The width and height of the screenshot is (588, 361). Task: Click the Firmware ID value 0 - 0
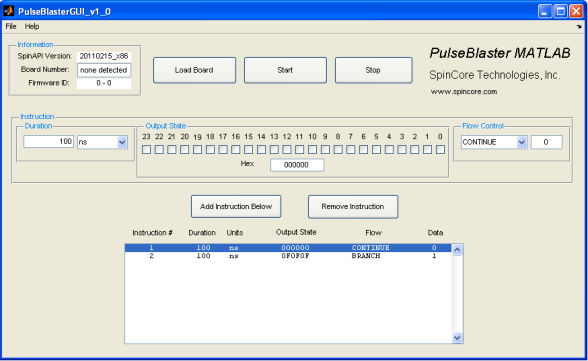[x=104, y=83]
